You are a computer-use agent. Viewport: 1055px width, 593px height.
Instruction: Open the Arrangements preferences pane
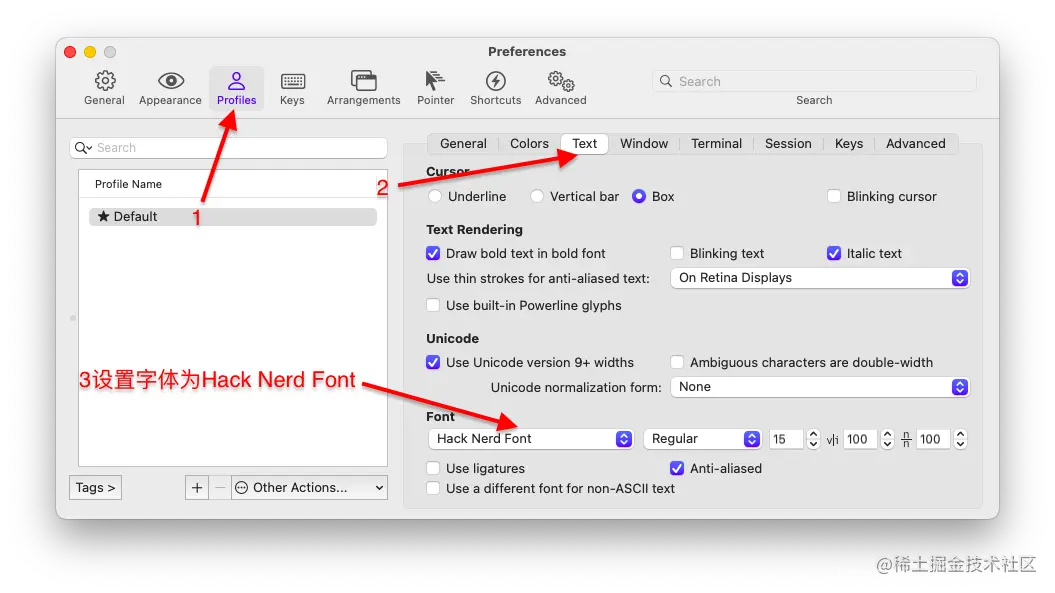pyautogui.click(x=363, y=88)
